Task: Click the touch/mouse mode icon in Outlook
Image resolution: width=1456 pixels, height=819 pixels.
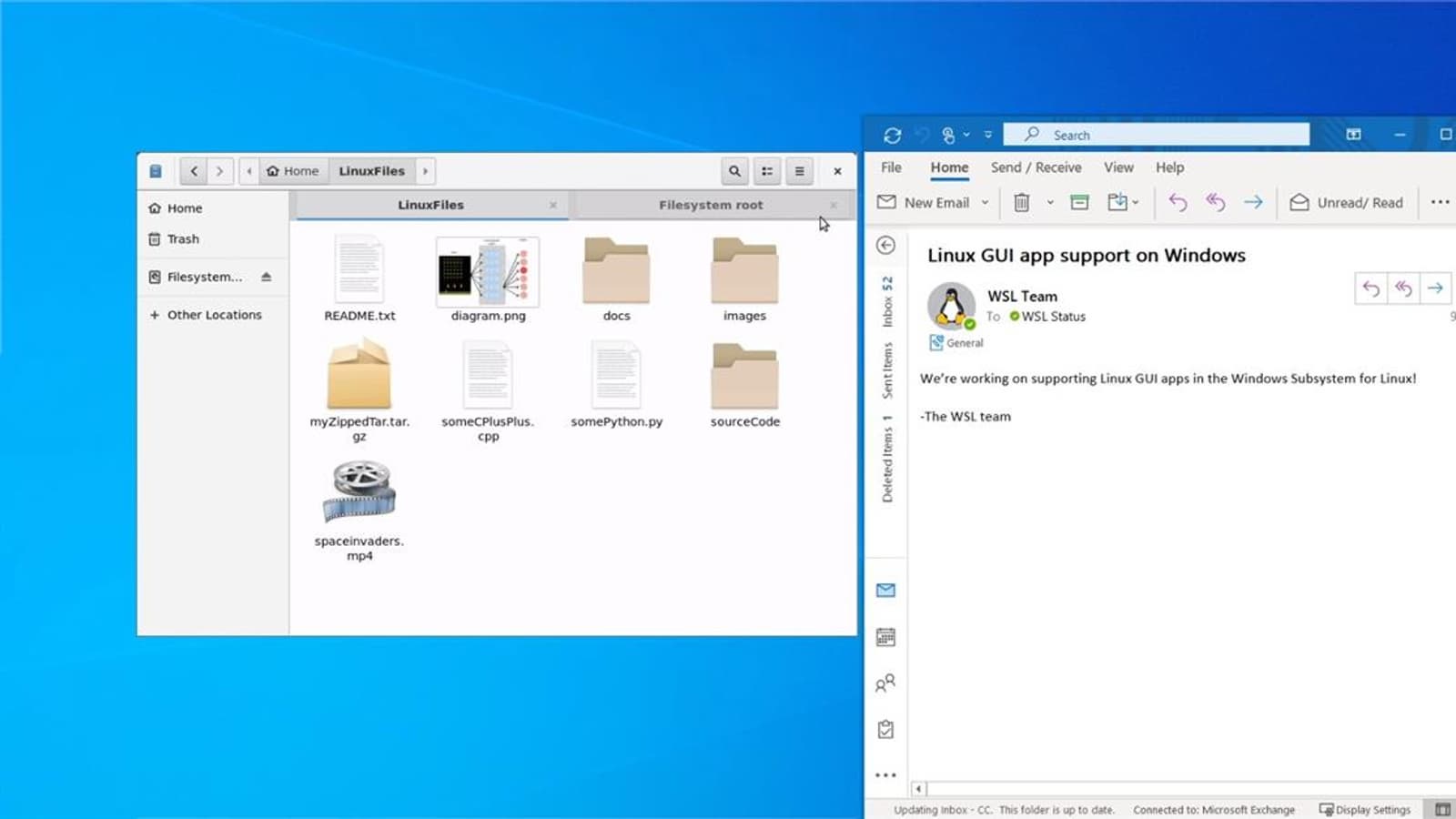Action: click(948, 135)
